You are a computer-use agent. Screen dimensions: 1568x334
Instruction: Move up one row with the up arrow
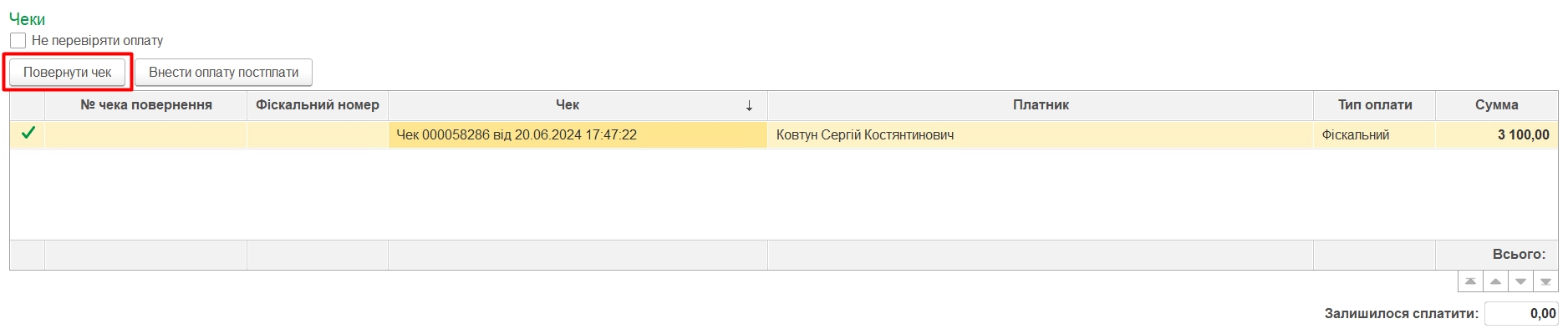(x=1495, y=281)
